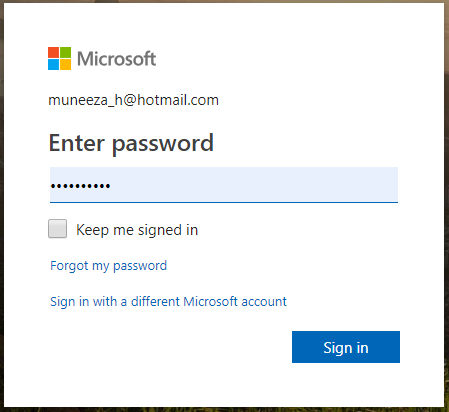The image size is (449, 412).
Task: Click the Sign in text on the blue button
Action: click(346, 348)
